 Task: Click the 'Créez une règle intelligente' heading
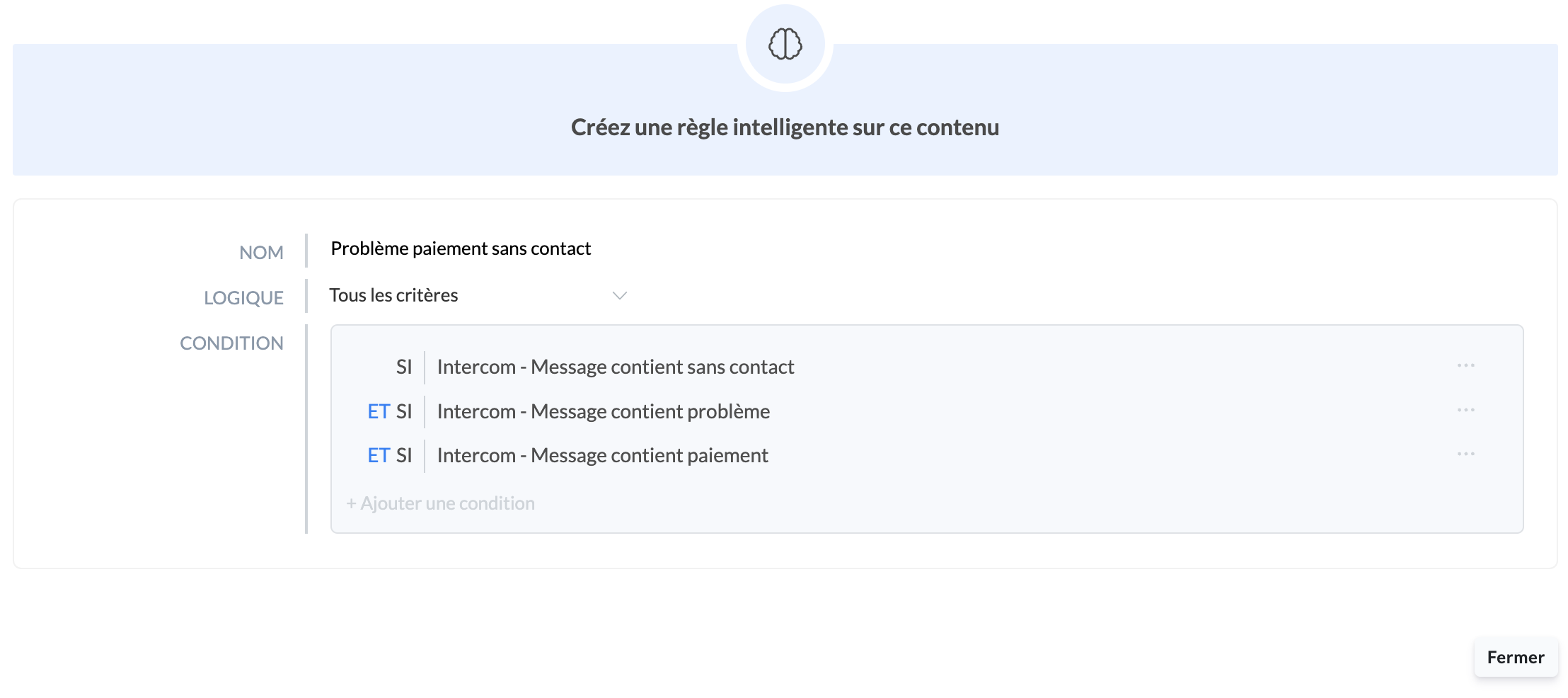point(785,127)
